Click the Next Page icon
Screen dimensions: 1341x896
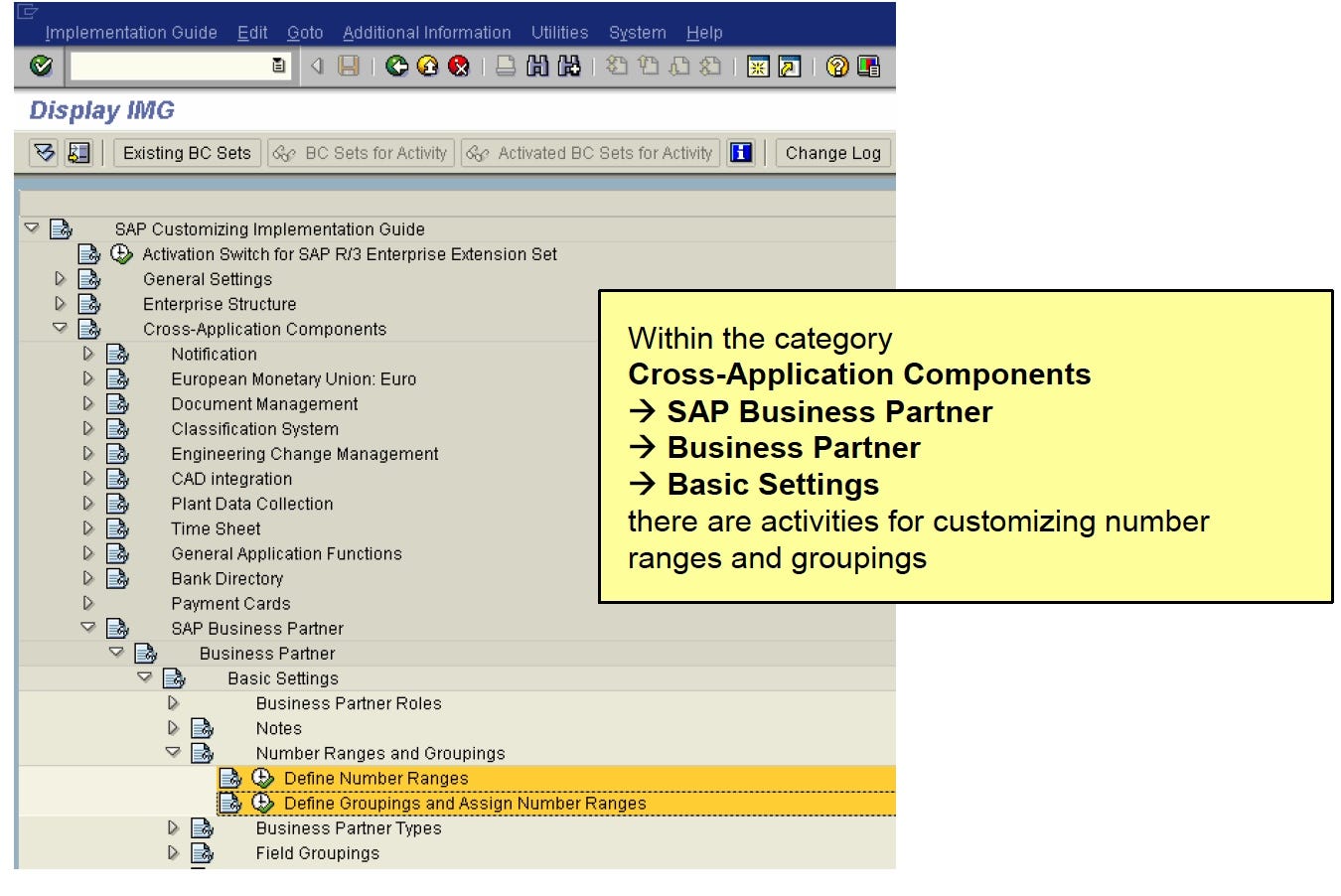click(679, 67)
